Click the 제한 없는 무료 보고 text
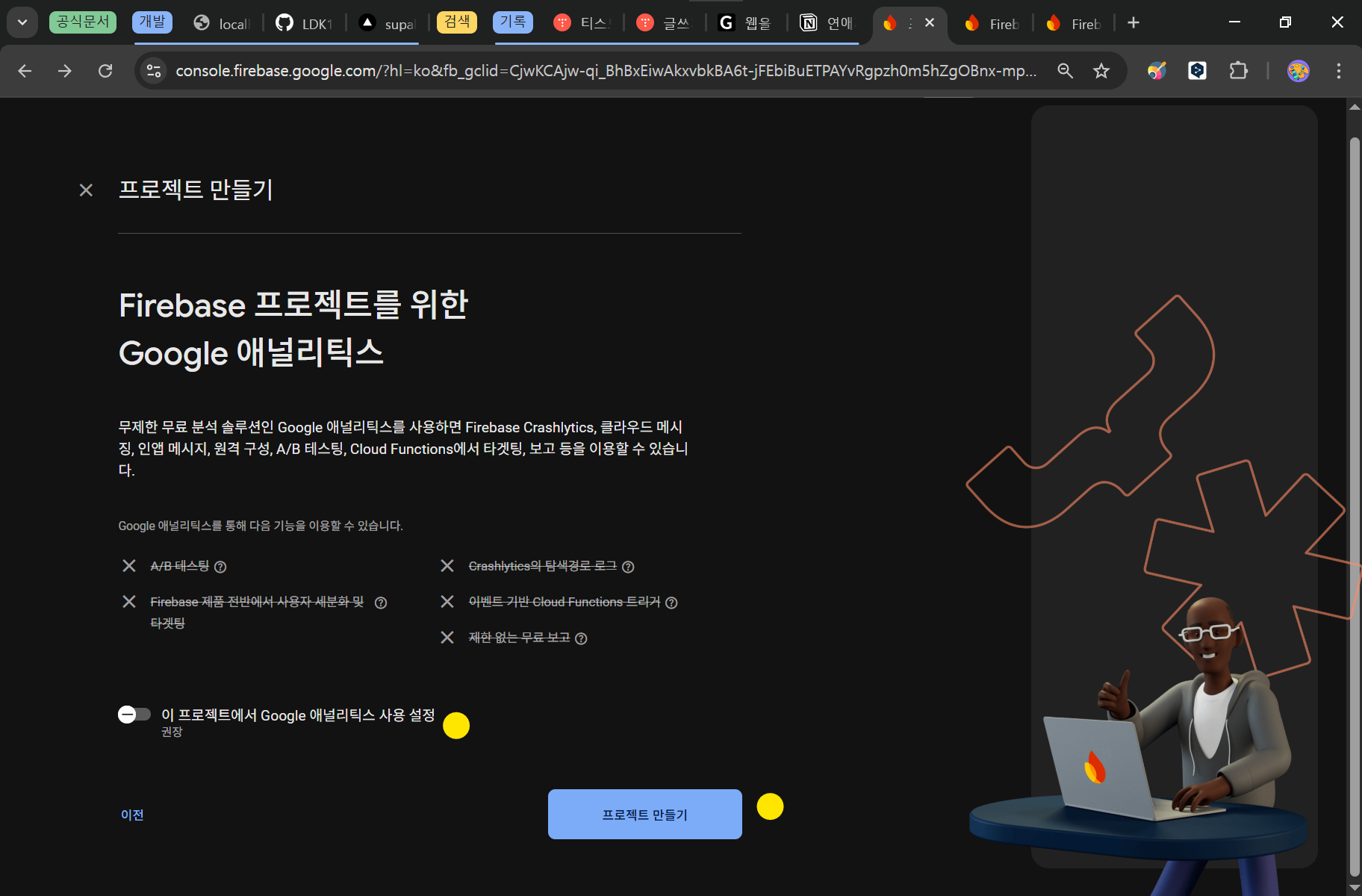 click(x=519, y=638)
